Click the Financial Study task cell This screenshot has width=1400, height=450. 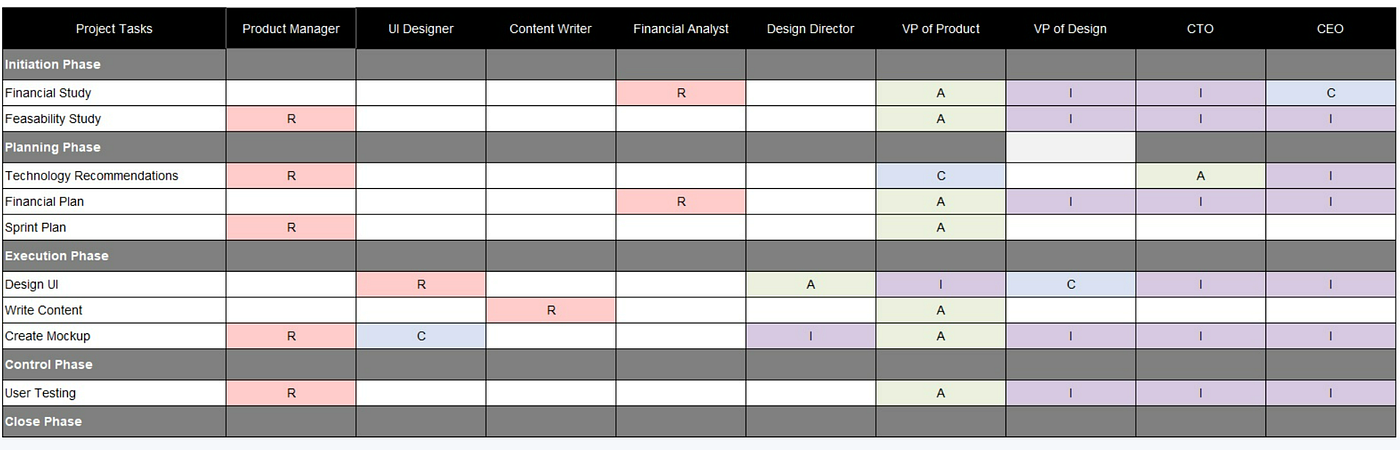(114, 93)
